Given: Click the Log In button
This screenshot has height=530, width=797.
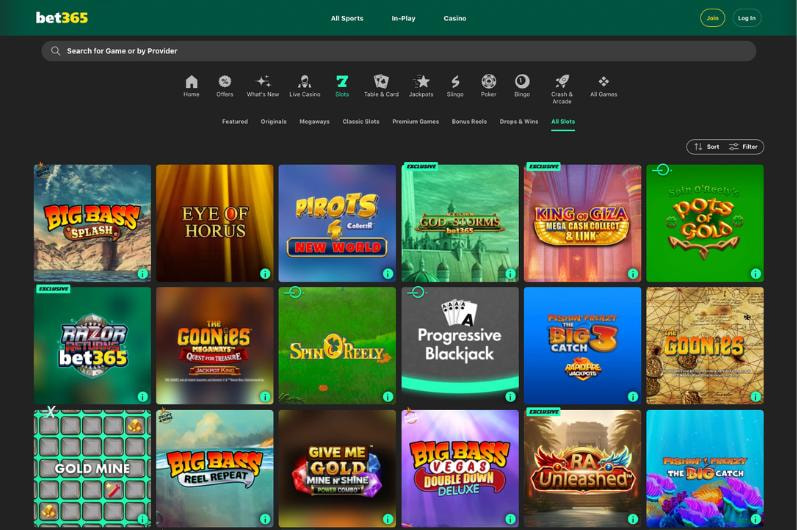Looking at the screenshot, I should [747, 18].
